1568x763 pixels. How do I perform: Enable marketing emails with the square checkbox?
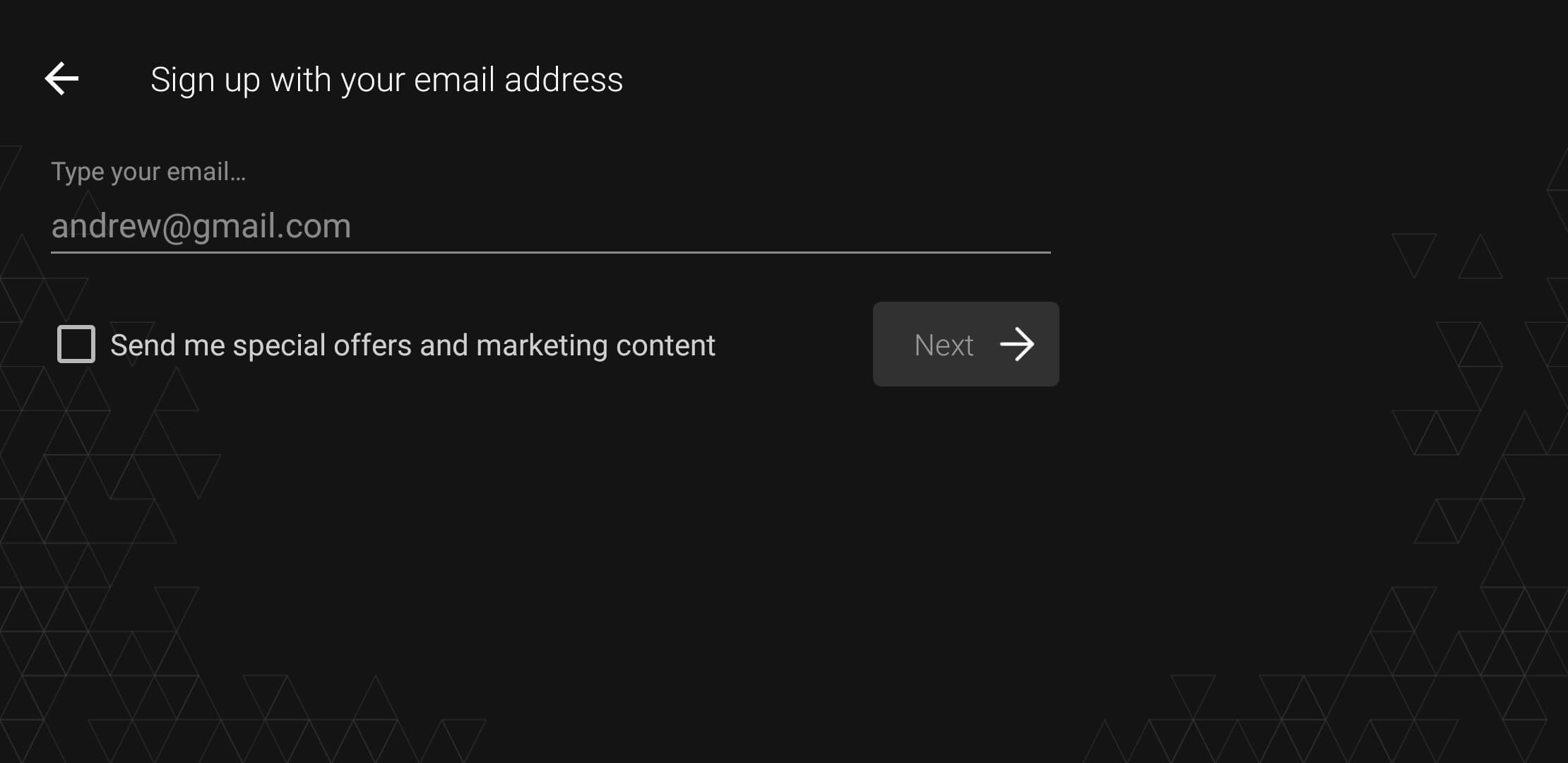click(76, 344)
